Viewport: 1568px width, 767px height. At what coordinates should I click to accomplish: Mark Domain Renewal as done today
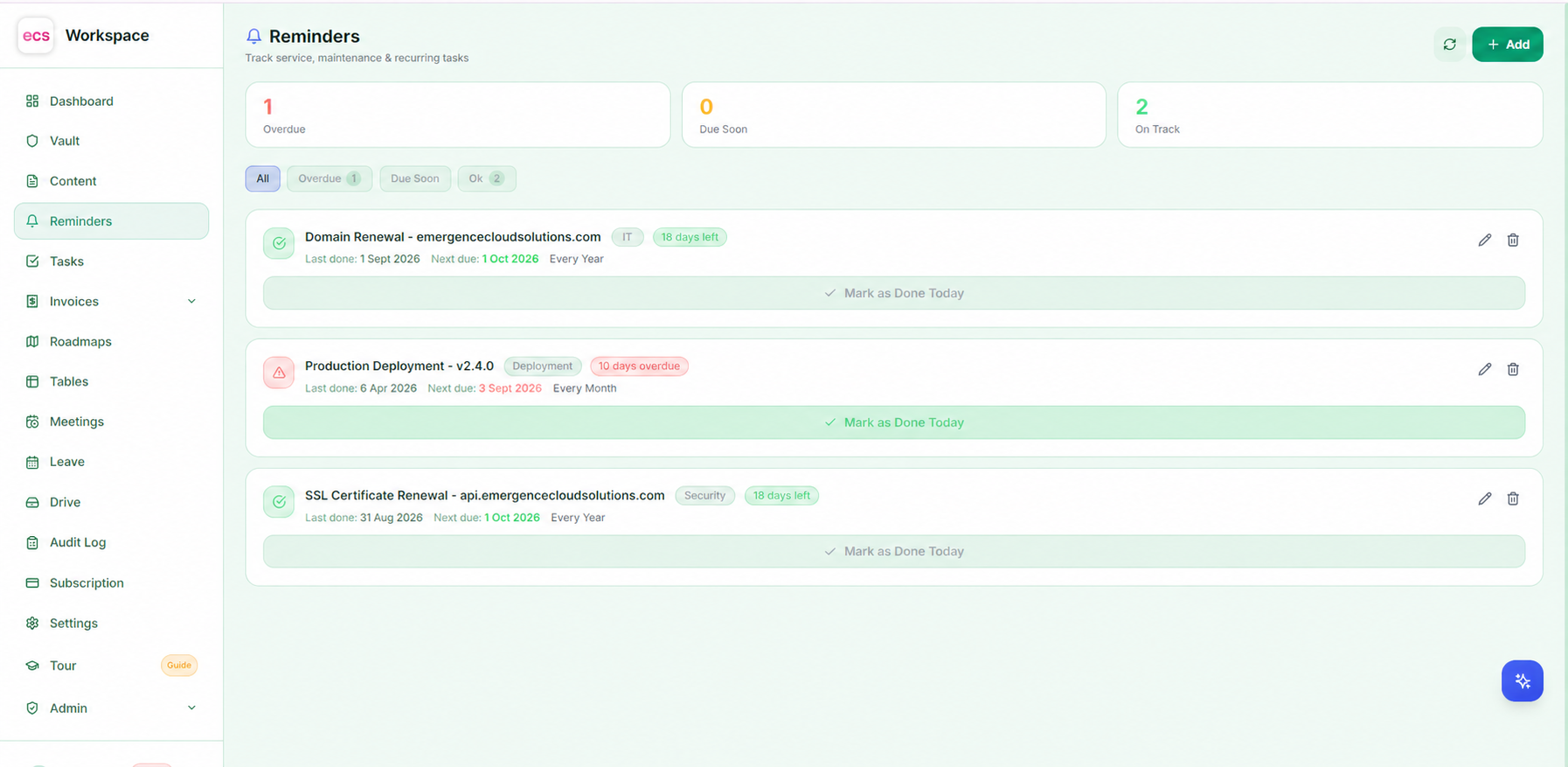click(x=894, y=293)
